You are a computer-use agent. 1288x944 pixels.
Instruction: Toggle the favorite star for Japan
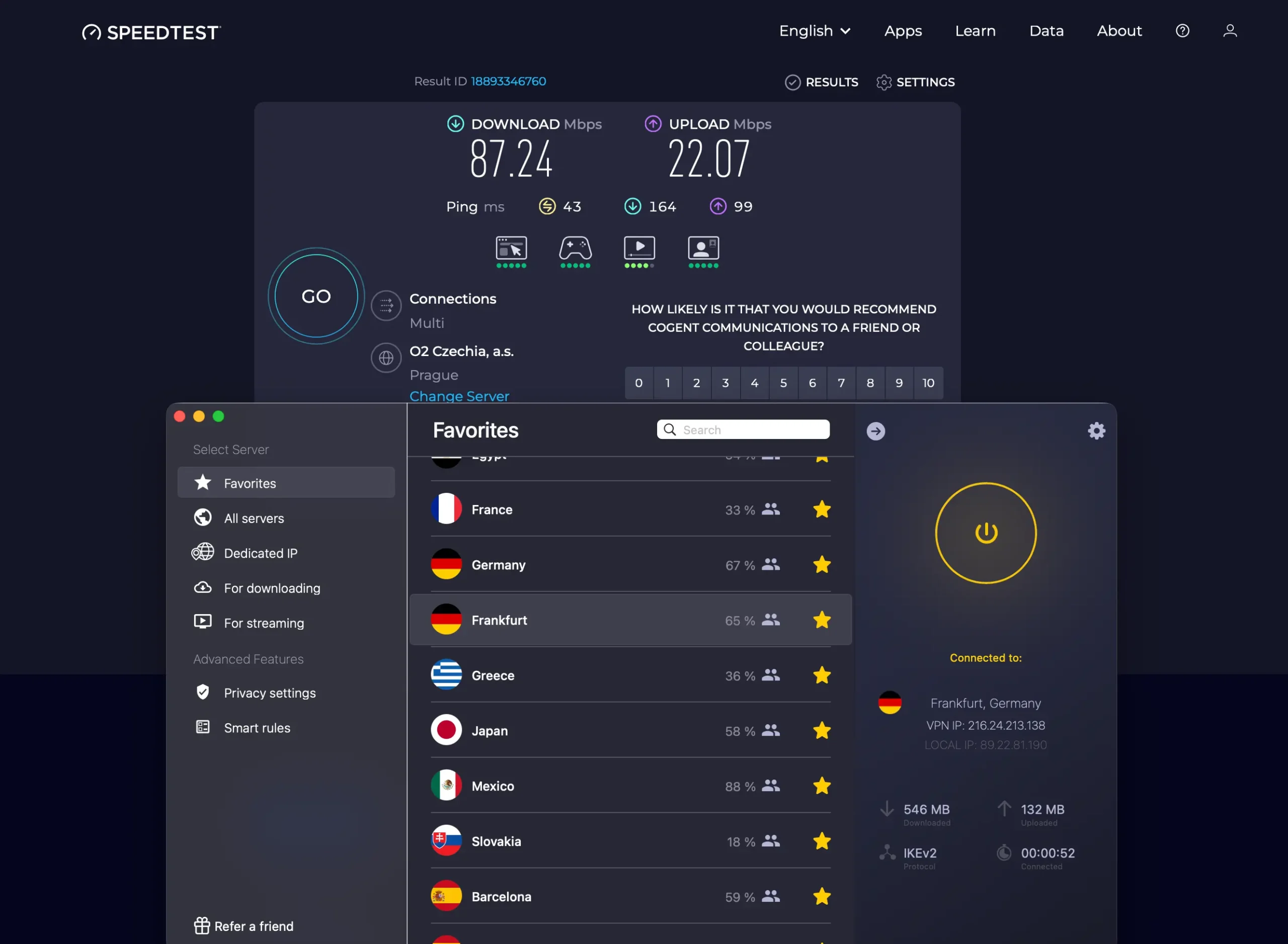point(822,730)
